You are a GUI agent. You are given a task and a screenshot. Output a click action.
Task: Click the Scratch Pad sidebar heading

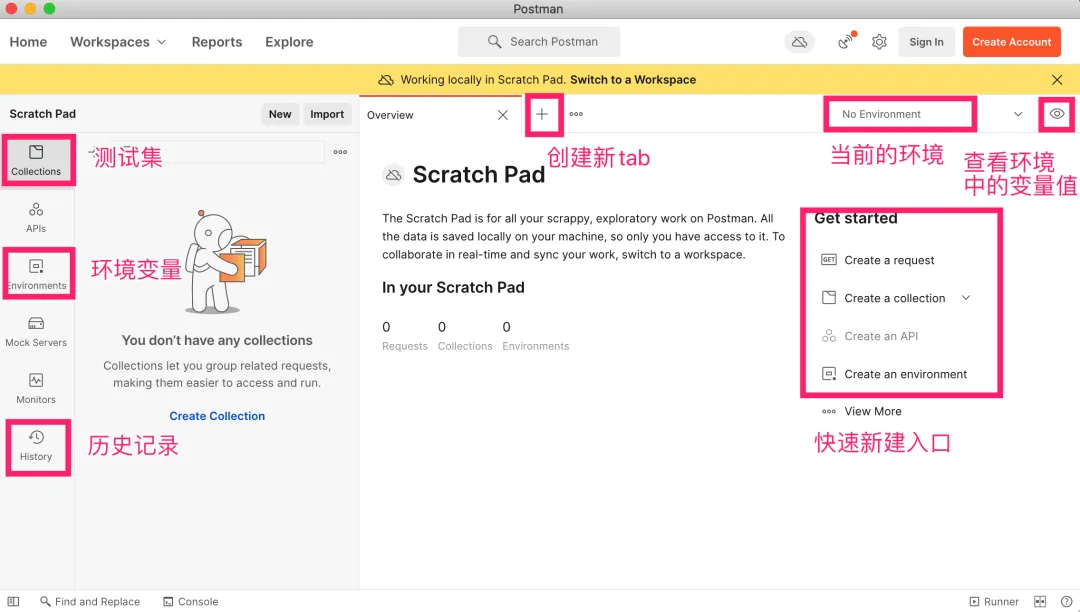43,114
